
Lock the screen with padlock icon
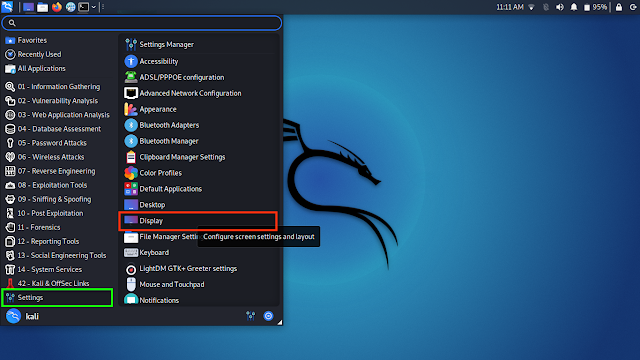coord(619,7)
